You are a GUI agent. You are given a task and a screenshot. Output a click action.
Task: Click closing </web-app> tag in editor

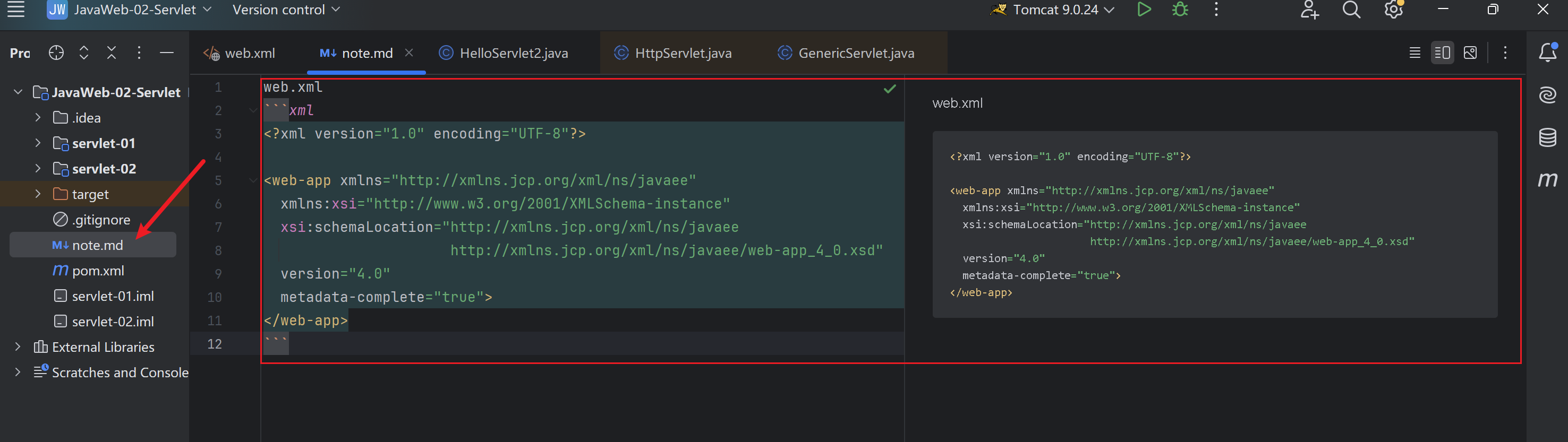pyautogui.click(x=305, y=320)
